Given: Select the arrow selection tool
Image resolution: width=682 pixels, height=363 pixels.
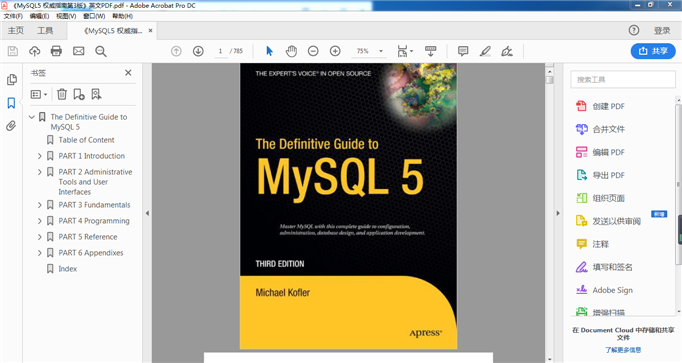Looking at the screenshot, I should 269,51.
